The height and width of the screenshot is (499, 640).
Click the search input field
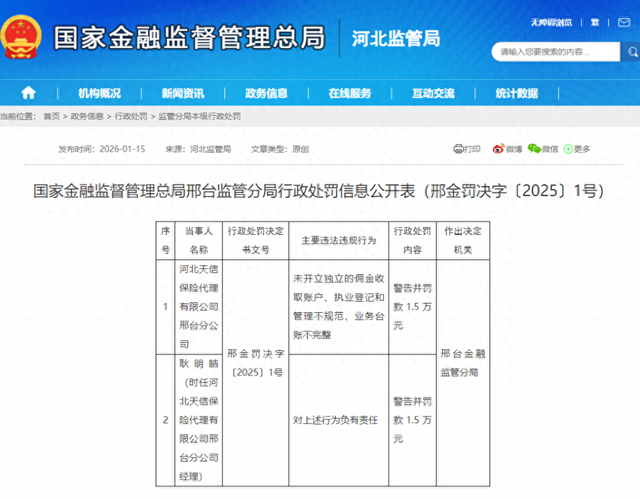(x=556, y=52)
